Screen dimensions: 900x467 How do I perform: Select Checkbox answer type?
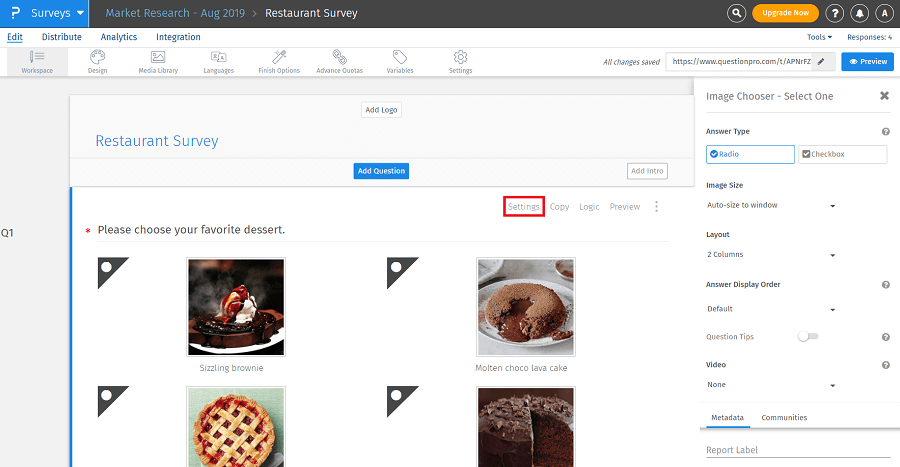(842, 154)
